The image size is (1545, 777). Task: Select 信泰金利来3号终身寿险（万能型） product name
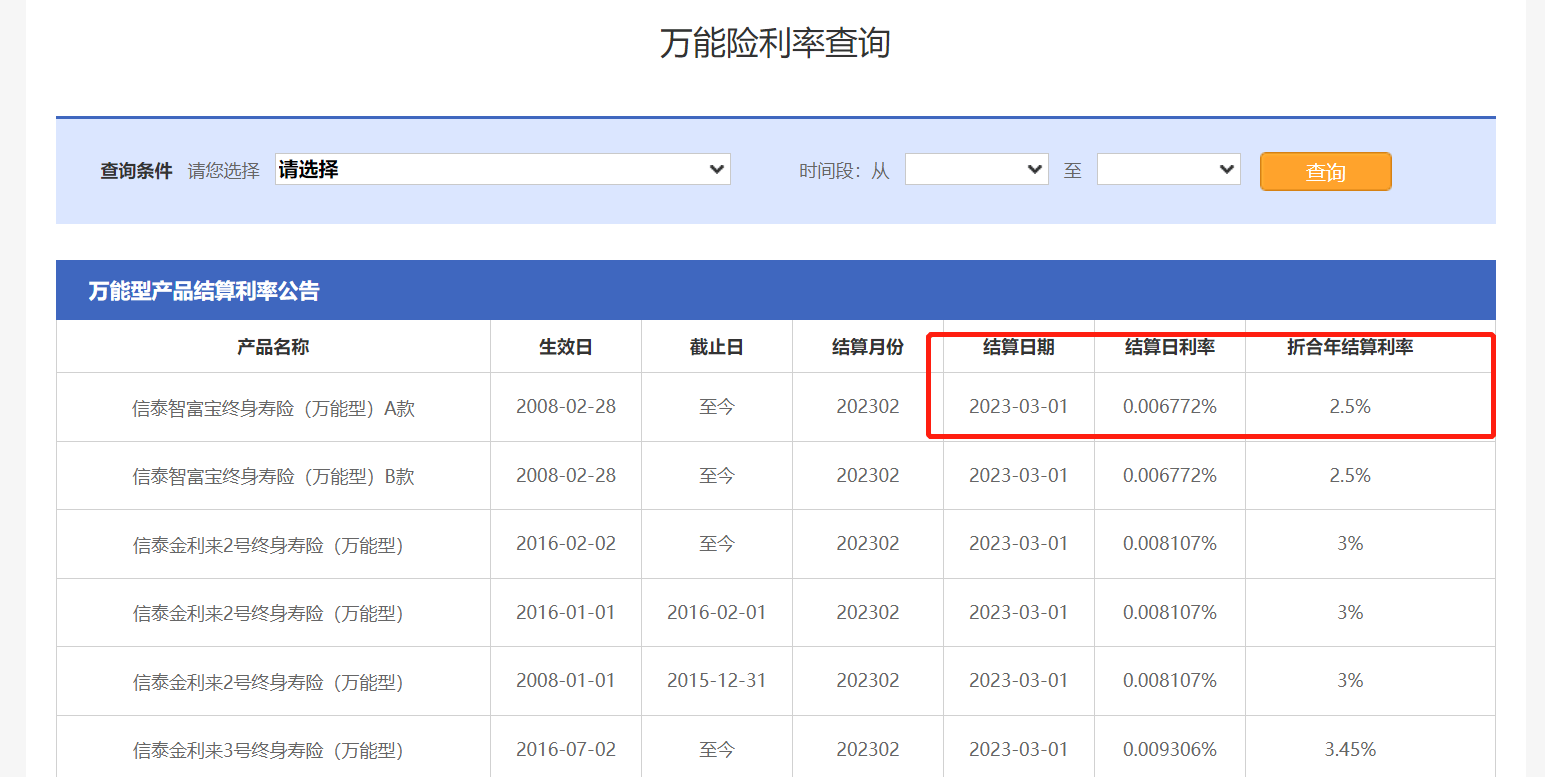tap(268, 750)
